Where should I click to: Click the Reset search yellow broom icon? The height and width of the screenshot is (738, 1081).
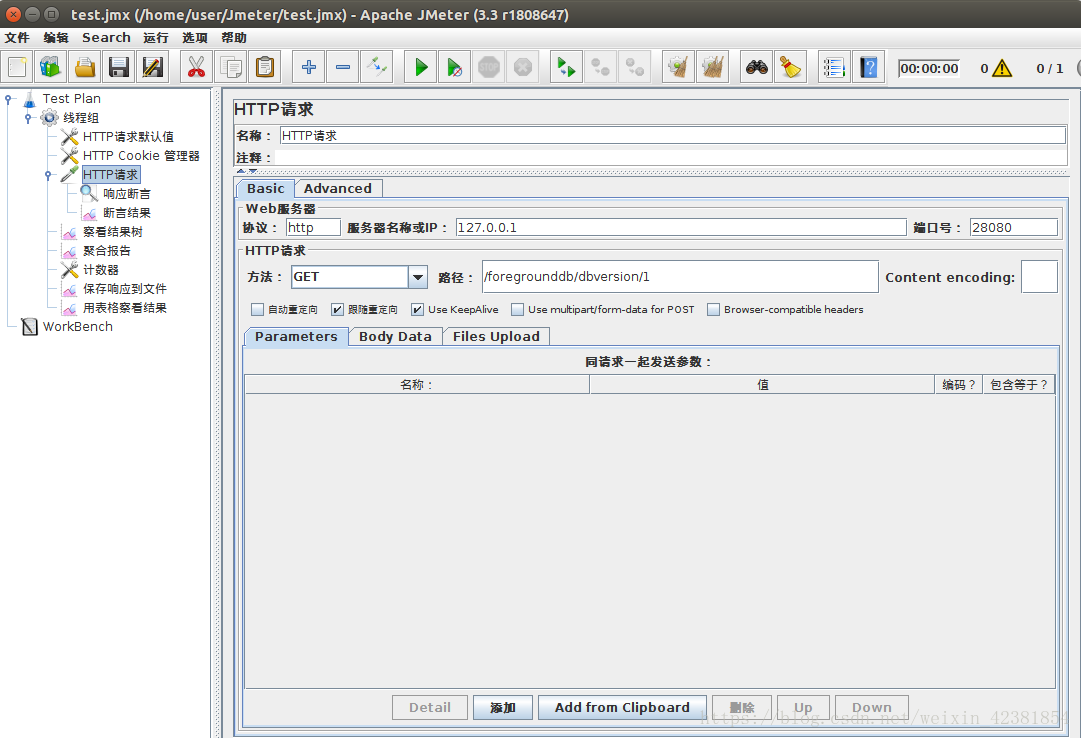tap(790, 68)
